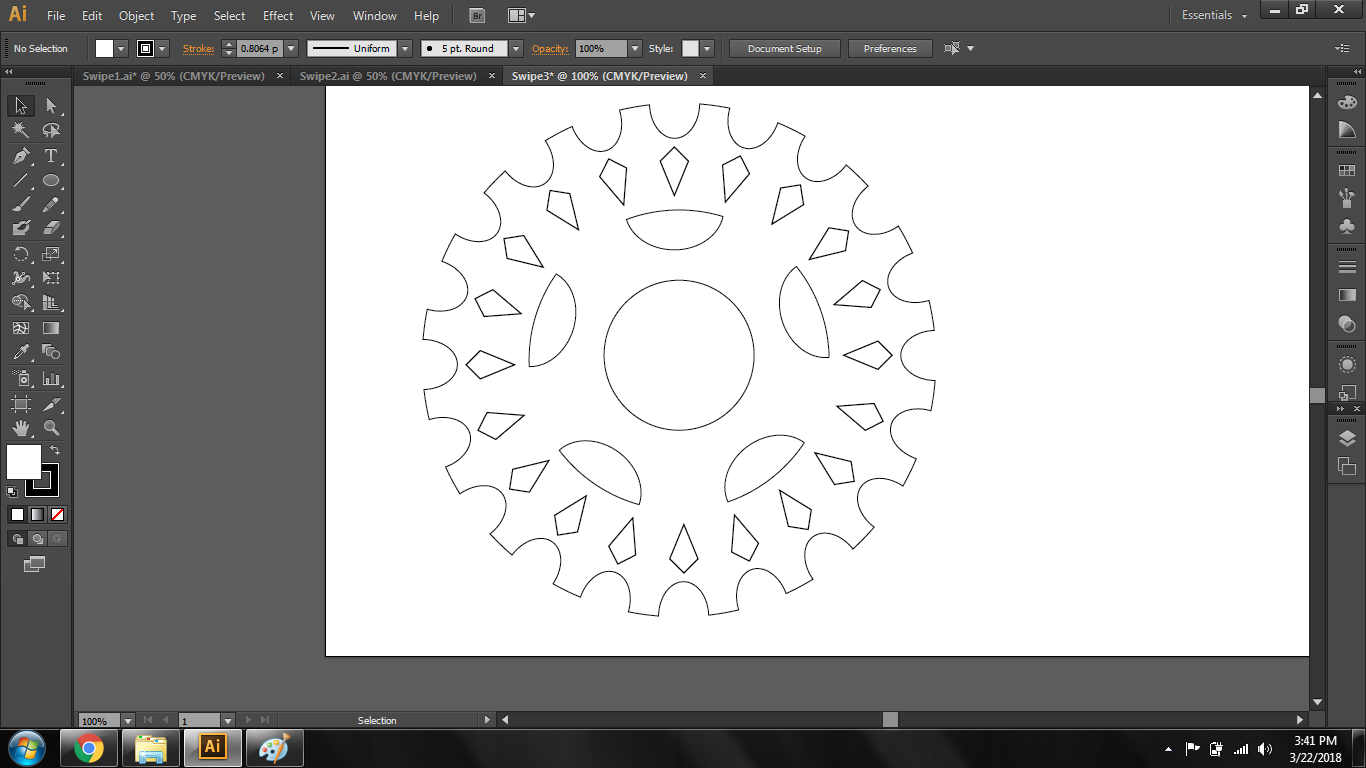Select the Type tool
Screen dimensions: 1366x768
point(51,156)
